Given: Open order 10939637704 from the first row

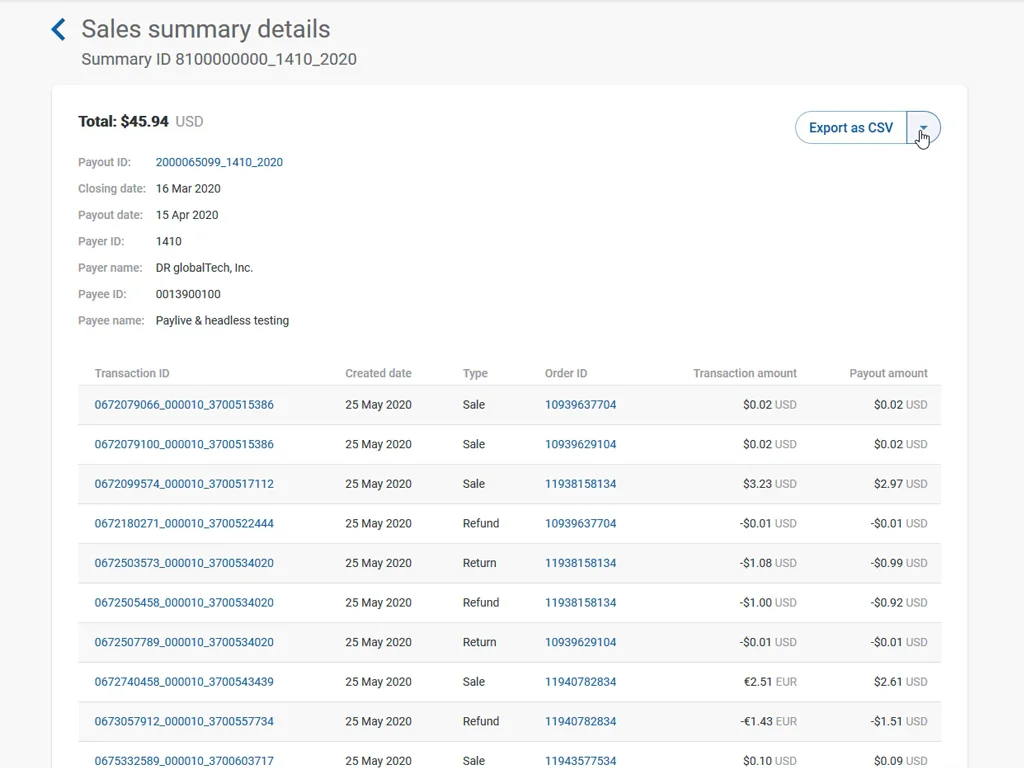Looking at the screenshot, I should click(581, 405).
